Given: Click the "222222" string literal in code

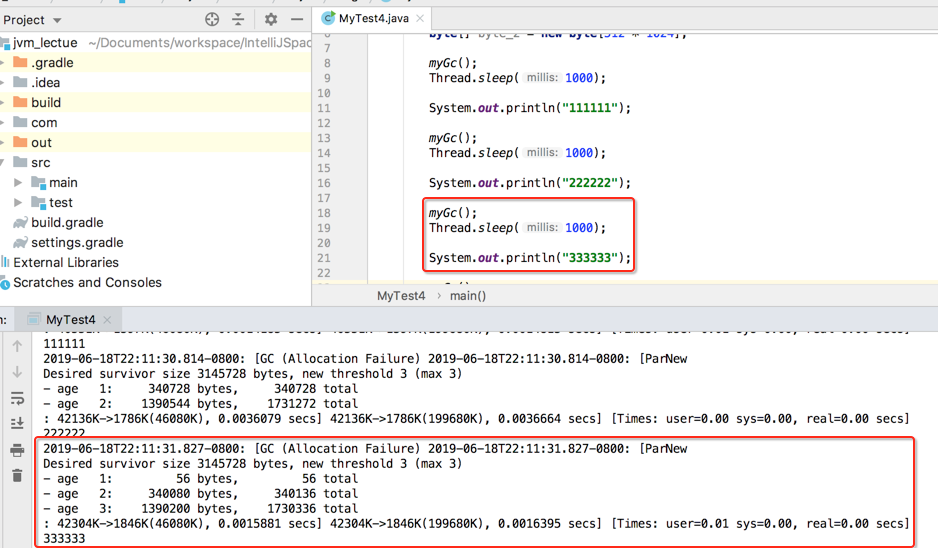Looking at the screenshot, I should pyautogui.click(x=590, y=183).
